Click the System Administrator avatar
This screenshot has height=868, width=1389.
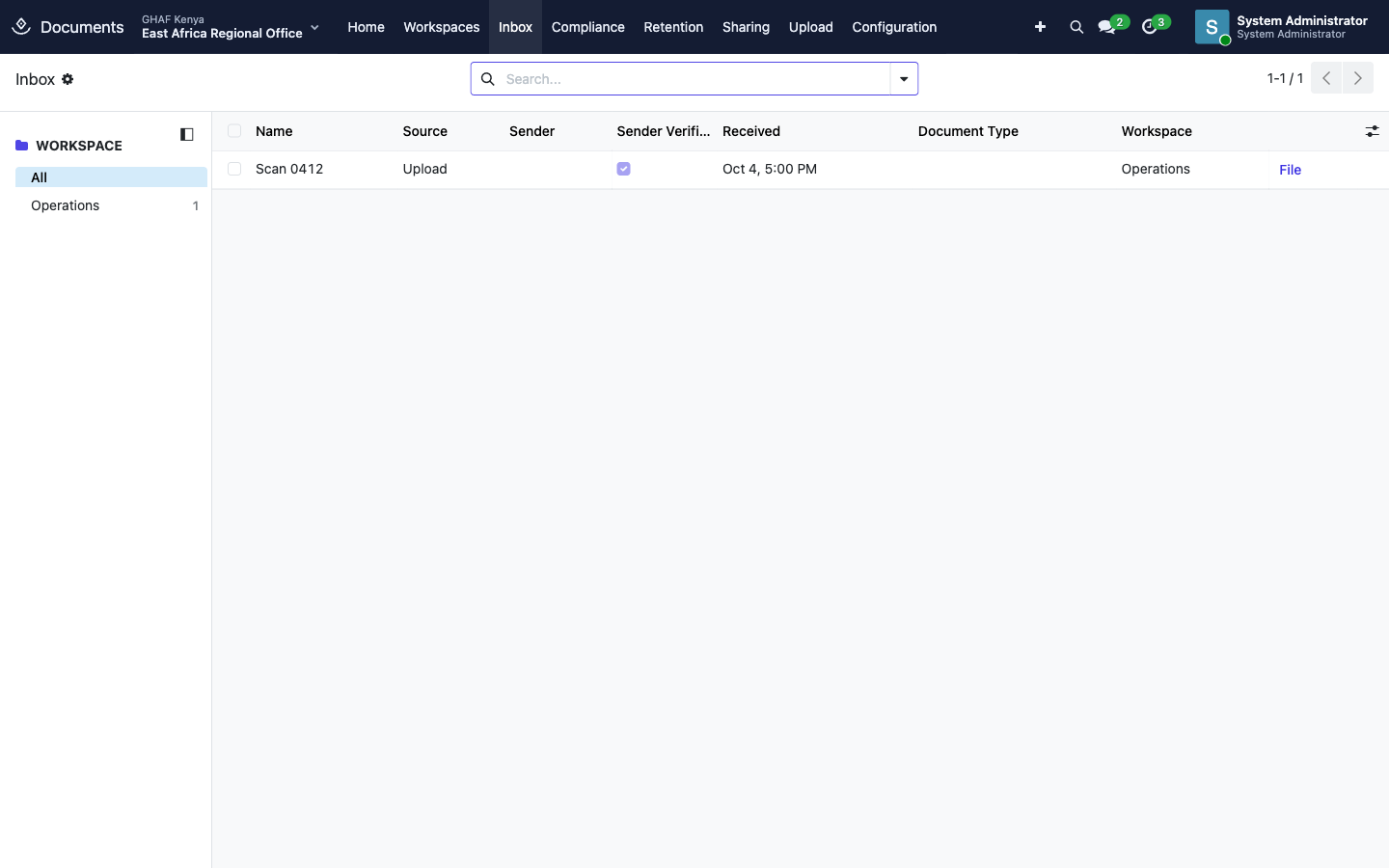click(x=1212, y=27)
